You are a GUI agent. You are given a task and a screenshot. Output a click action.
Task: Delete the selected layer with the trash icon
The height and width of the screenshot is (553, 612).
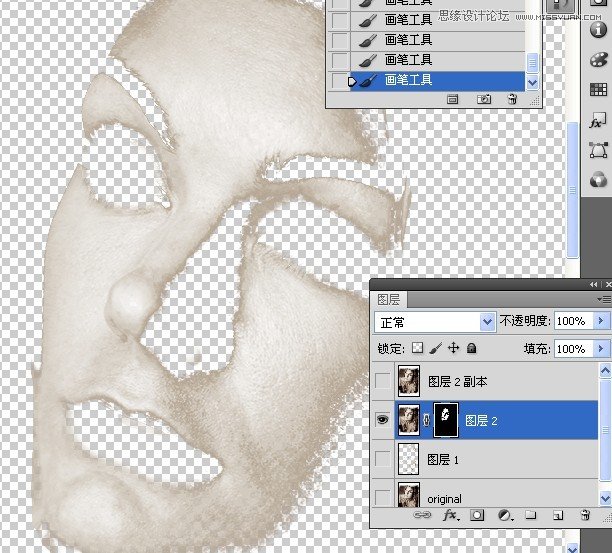585,515
